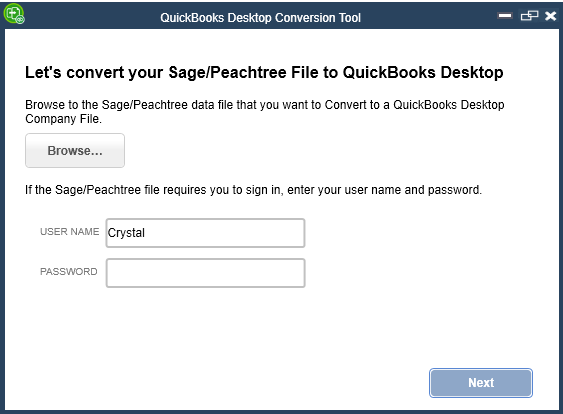This screenshot has width=563, height=414.
Task: Click the 'Crystal' text in user name
Action: coord(126,233)
